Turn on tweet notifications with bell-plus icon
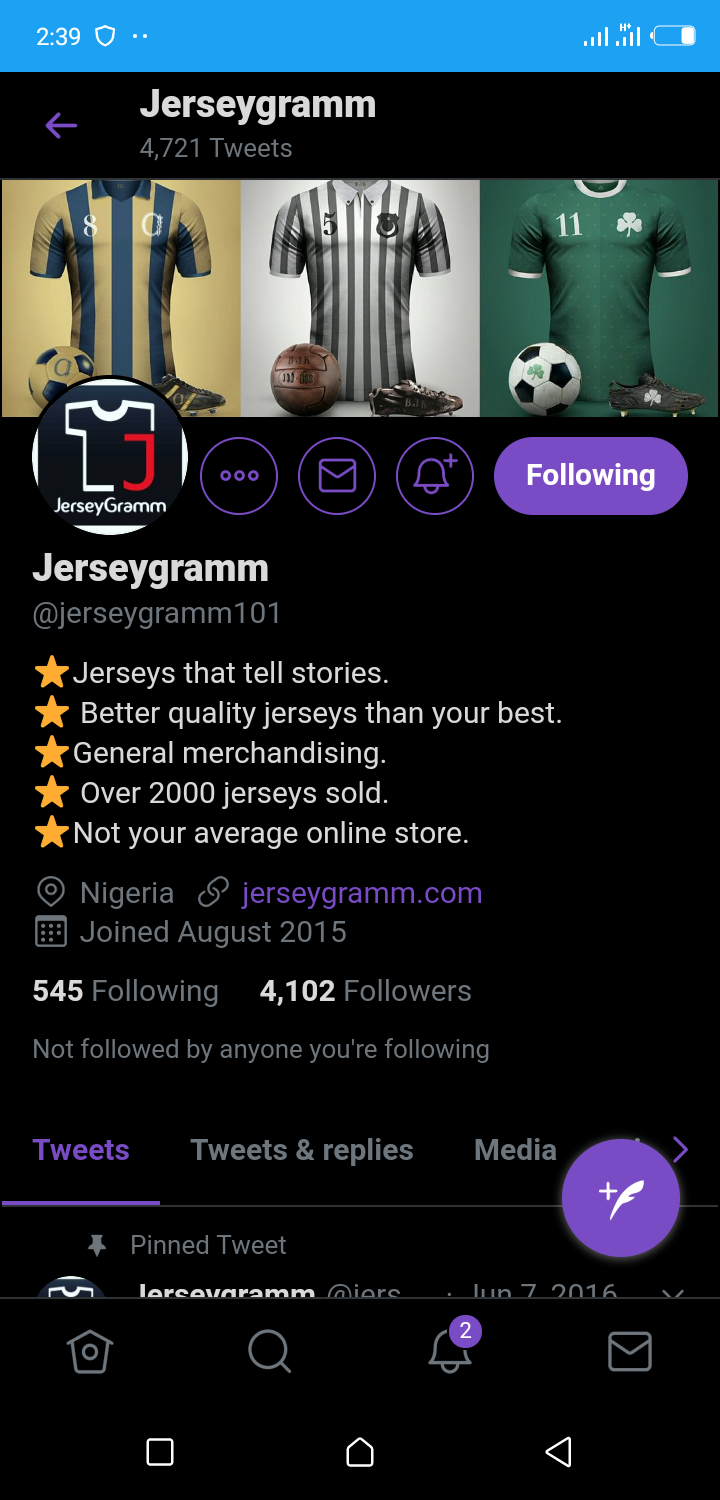This screenshot has width=720, height=1500. (x=435, y=476)
